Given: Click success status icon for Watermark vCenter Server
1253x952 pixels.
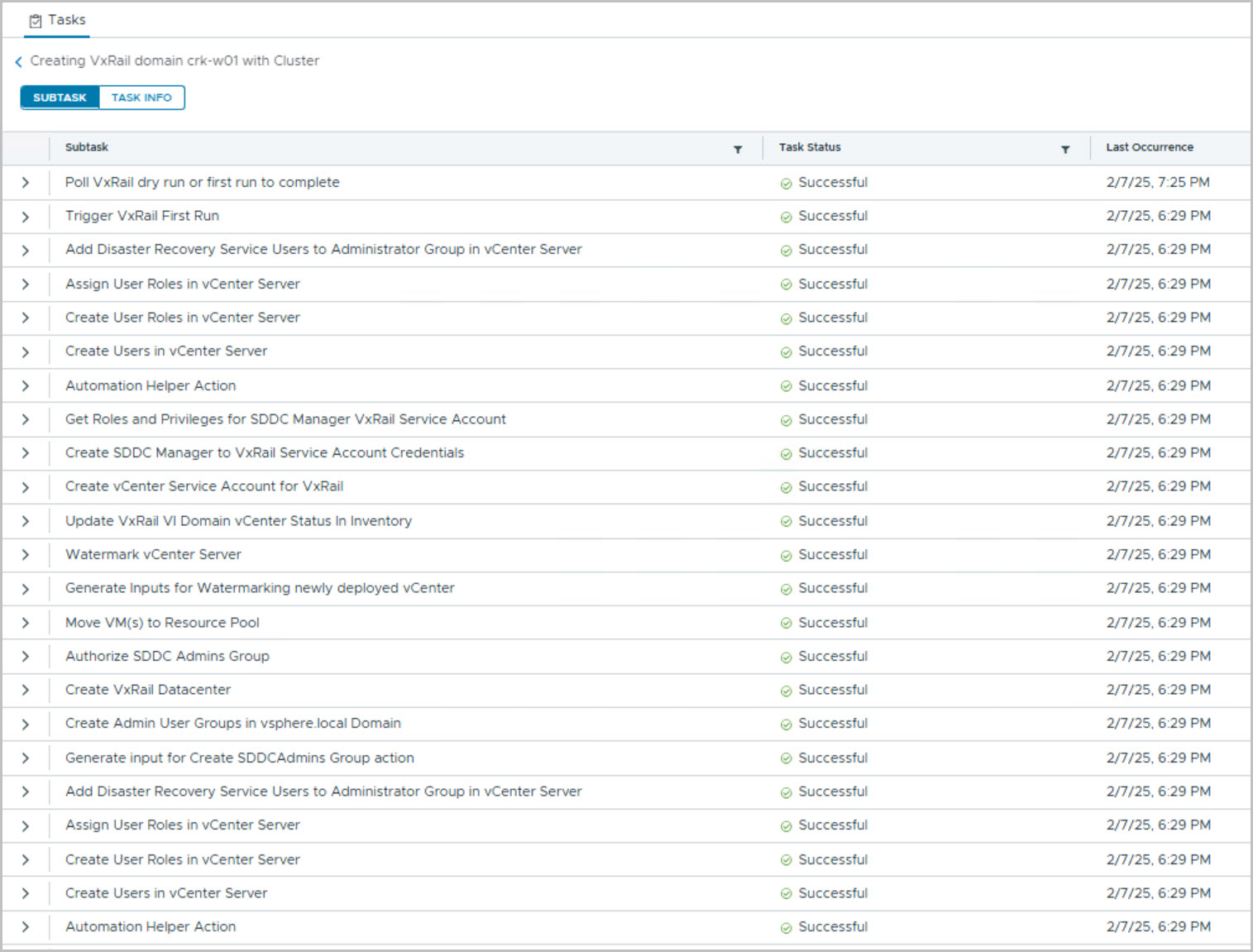Looking at the screenshot, I should click(x=786, y=556).
